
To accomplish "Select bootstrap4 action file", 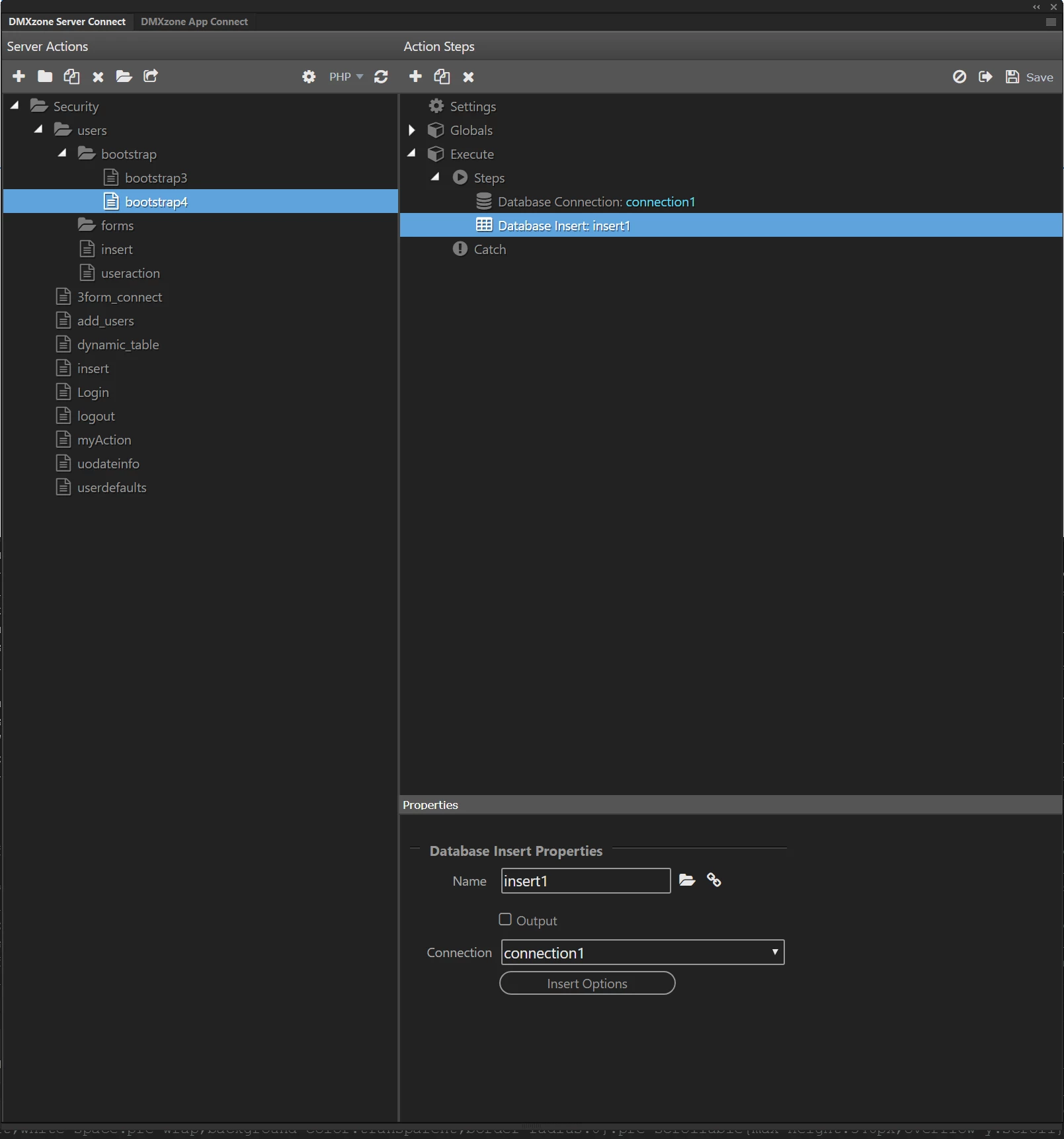I will (x=201, y=202).
